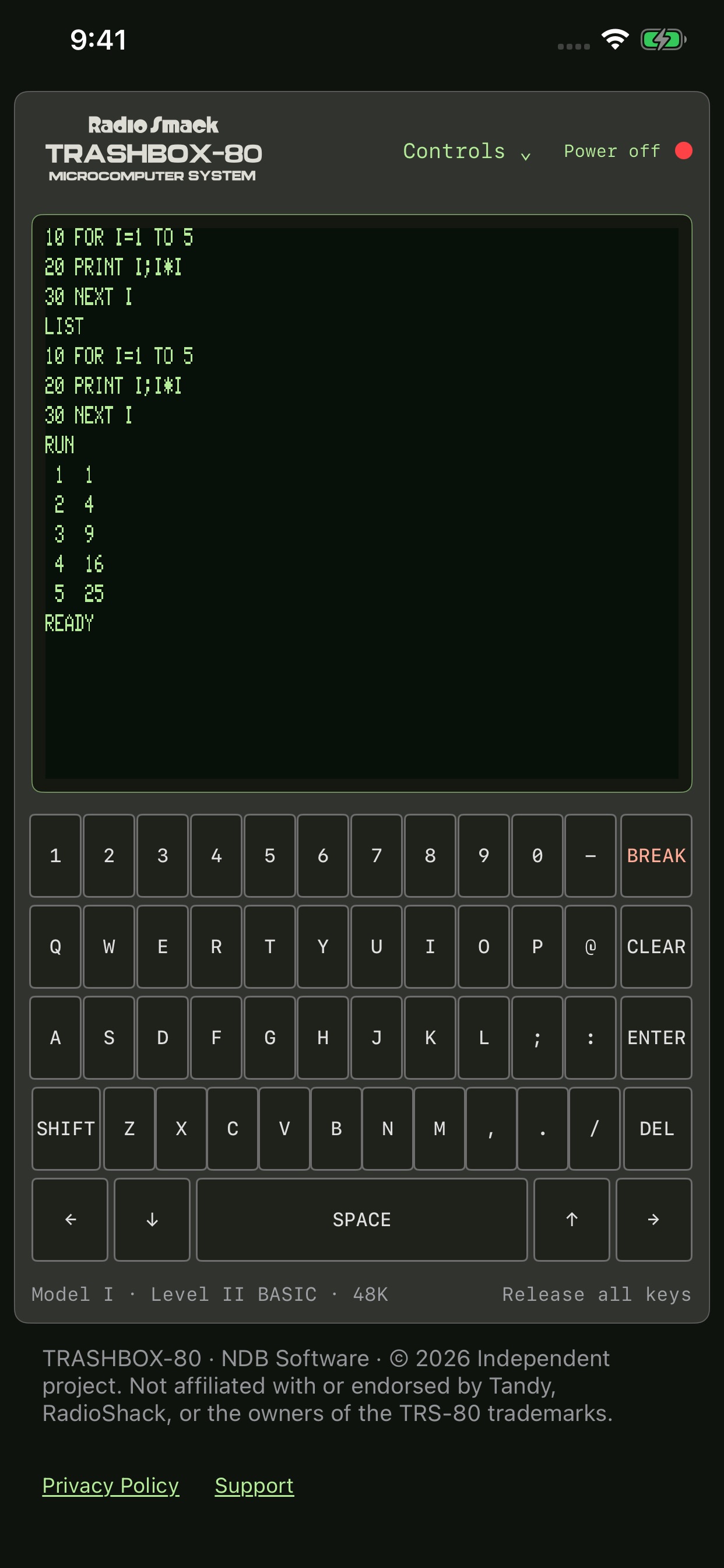Image resolution: width=724 pixels, height=1568 pixels.
Task: Tap the SPACE bar key
Action: coord(361,1219)
